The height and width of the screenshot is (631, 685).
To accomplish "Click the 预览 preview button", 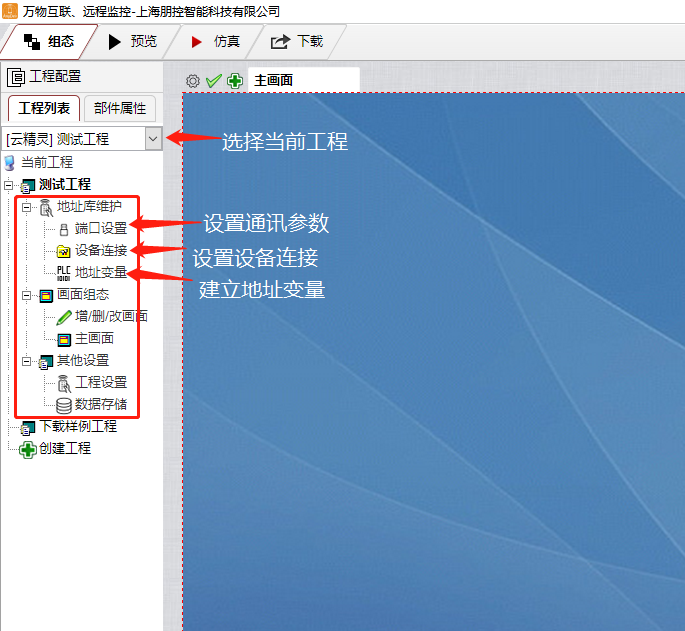I will [132, 41].
